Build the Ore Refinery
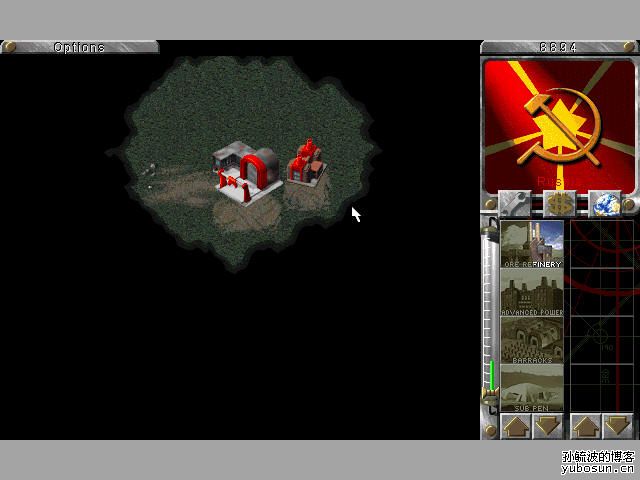Viewport: 640px width, 480px height. 532,244
